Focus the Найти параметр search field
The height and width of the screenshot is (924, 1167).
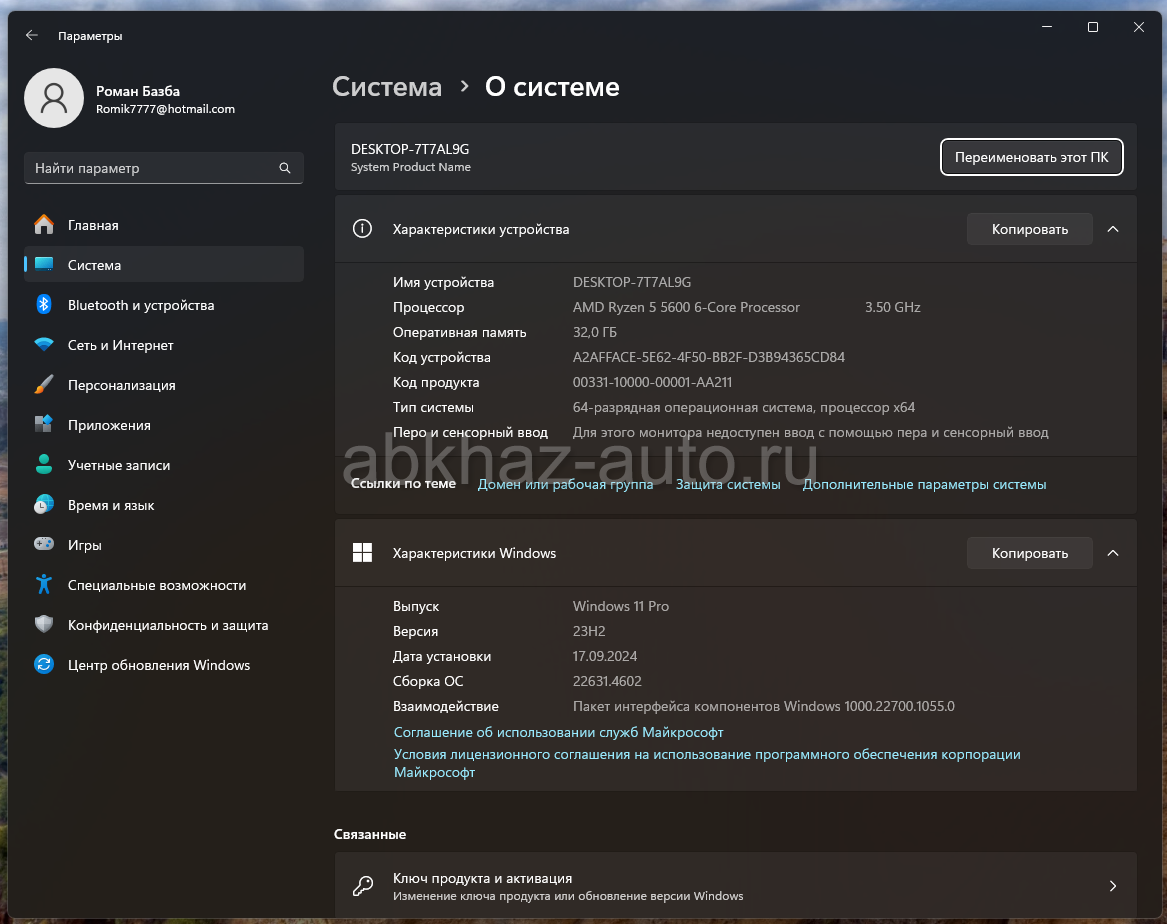click(164, 168)
